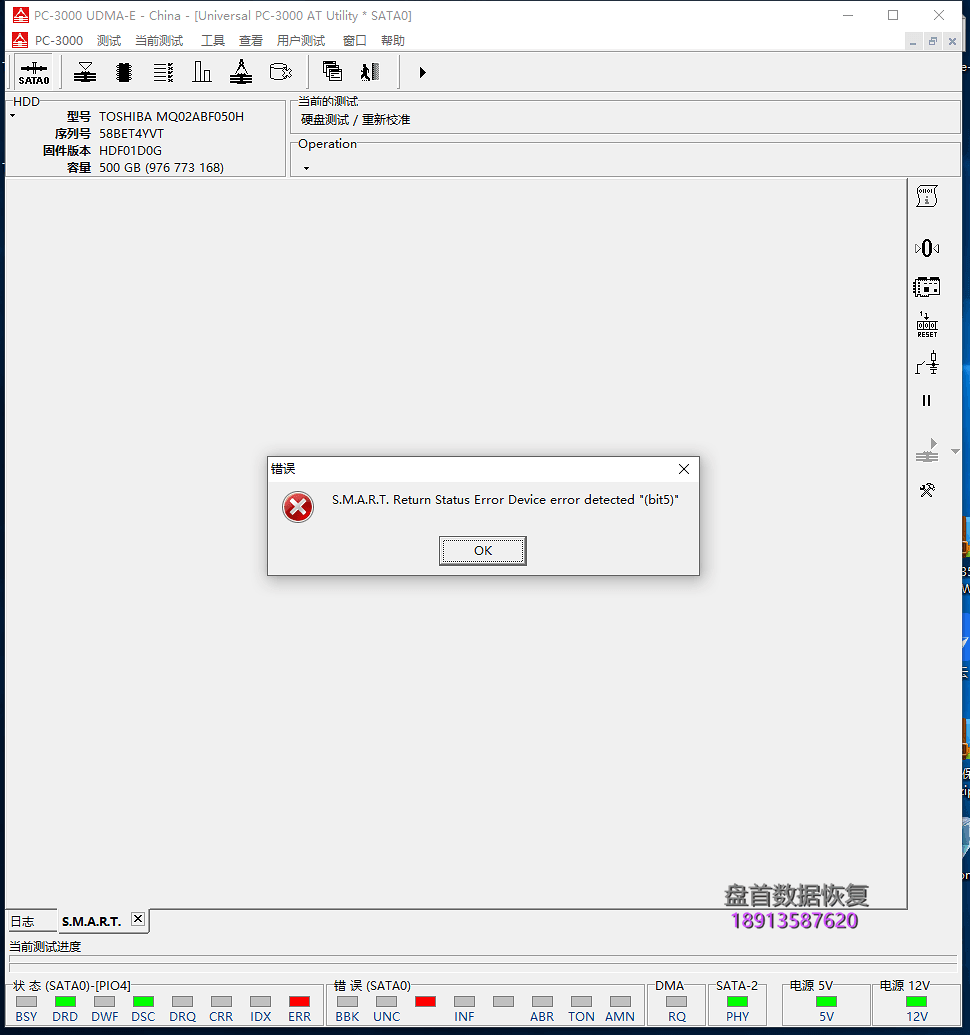970x1035 pixels.
Task: Minimize the inner MDI child window
Action: [x=913, y=41]
